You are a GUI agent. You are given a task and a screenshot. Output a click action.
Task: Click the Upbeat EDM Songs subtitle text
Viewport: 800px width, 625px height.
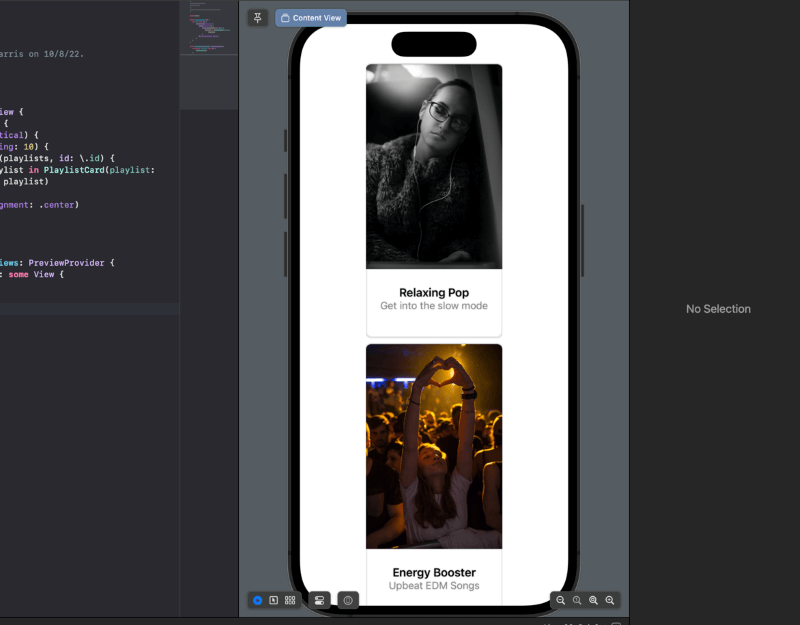pyautogui.click(x=434, y=586)
